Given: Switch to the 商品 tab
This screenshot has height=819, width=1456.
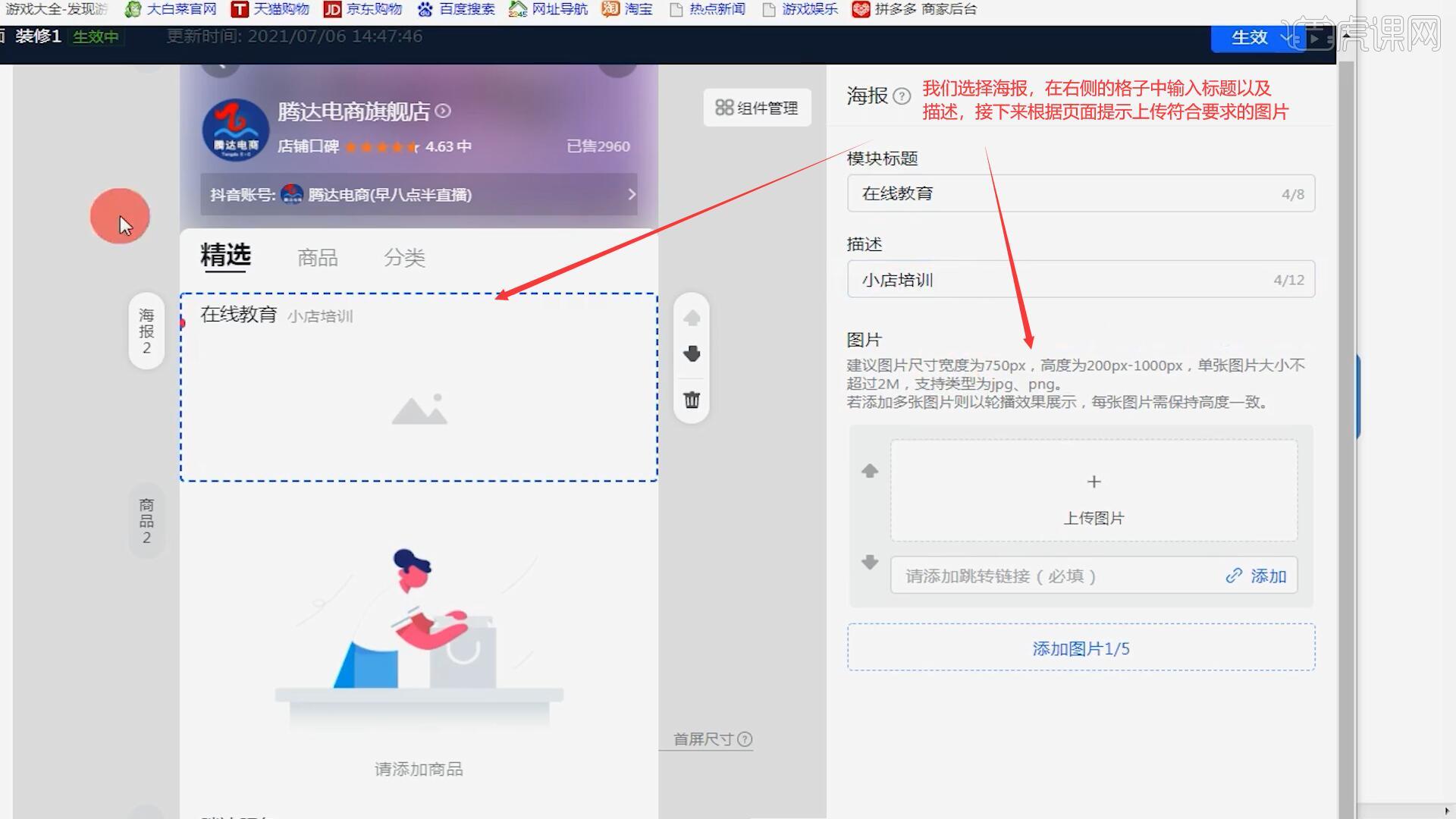Looking at the screenshot, I should click(x=317, y=258).
